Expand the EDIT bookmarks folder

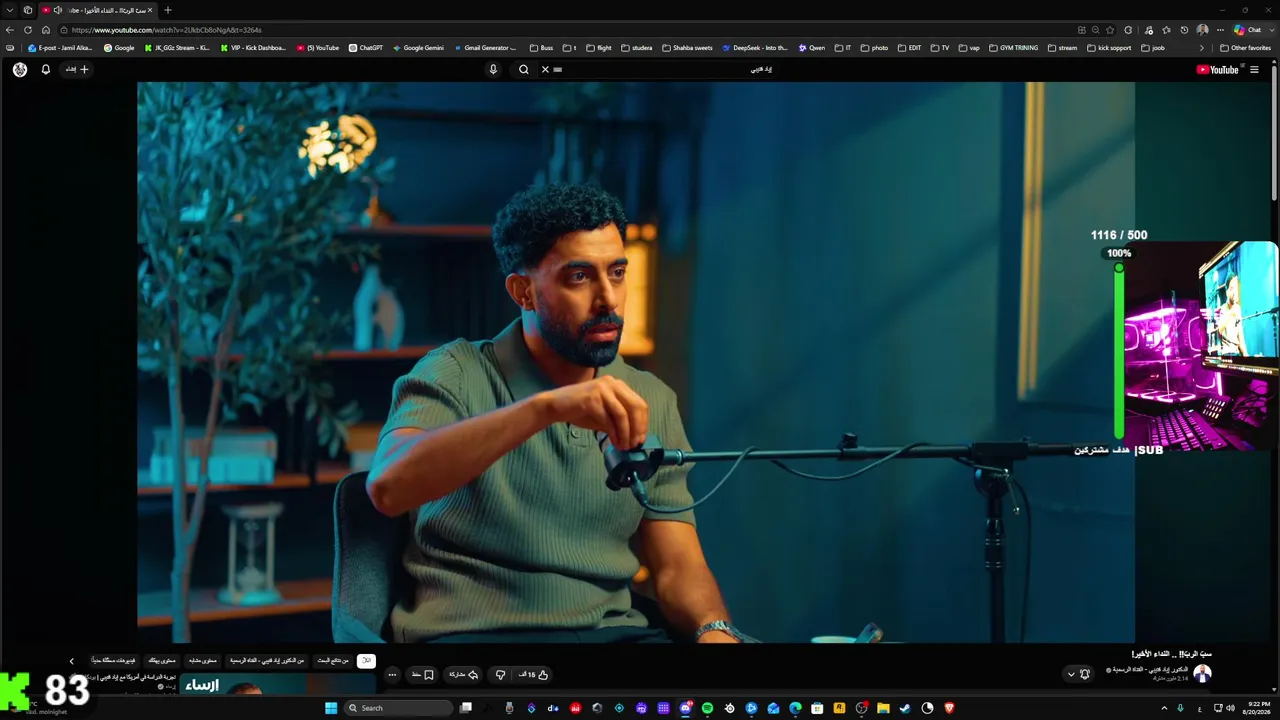909,48
